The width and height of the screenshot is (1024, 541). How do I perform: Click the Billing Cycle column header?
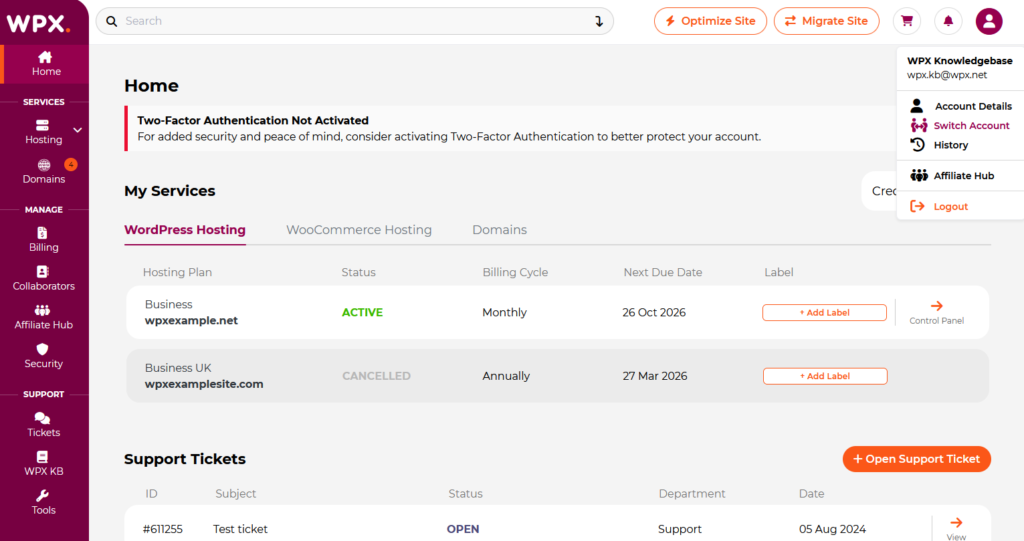pos(515,272)
